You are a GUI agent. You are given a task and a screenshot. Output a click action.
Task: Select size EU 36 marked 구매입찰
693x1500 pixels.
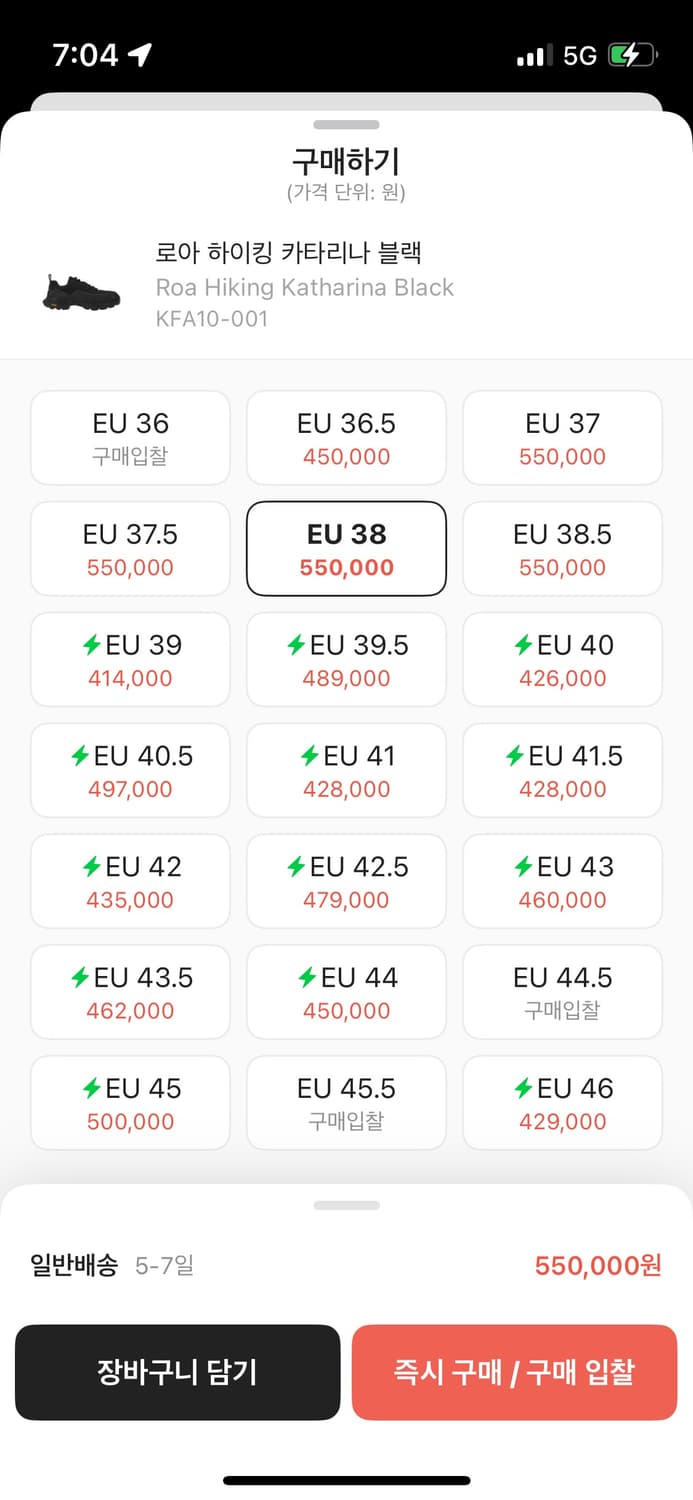[130, 437]
